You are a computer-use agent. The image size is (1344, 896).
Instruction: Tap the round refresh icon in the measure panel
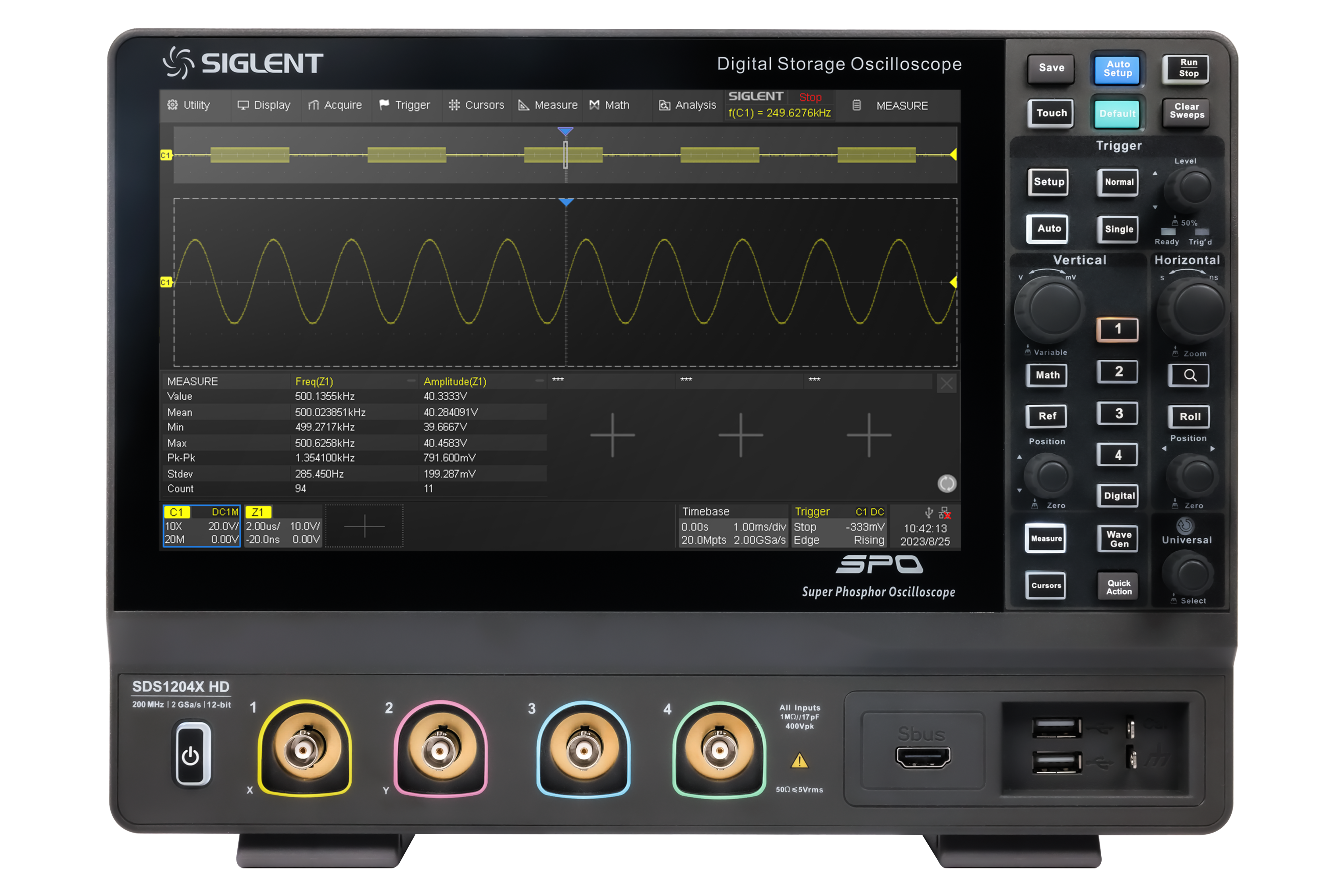pyautogui.click(x=947, y=484)
